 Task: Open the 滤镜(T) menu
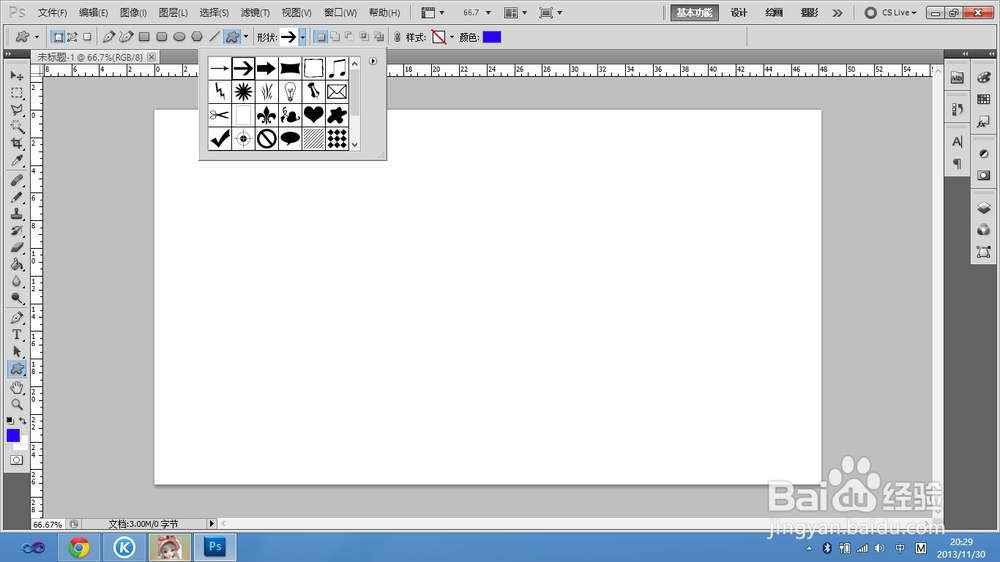[255, 12]
